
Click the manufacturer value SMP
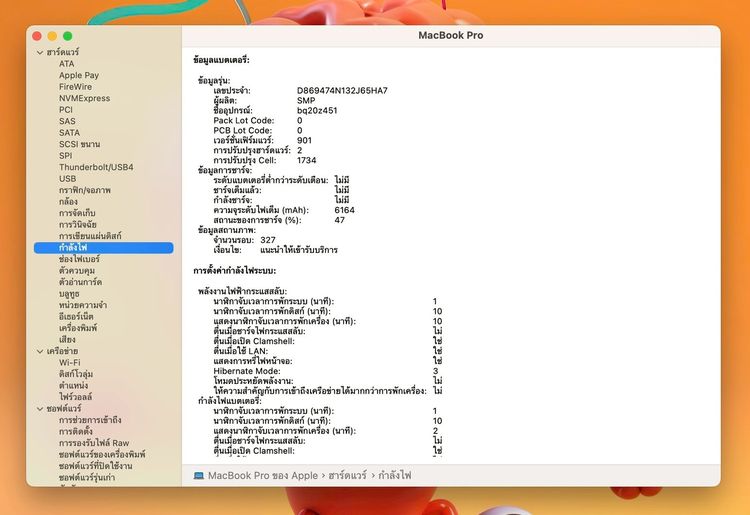click(x=306, y=100)
